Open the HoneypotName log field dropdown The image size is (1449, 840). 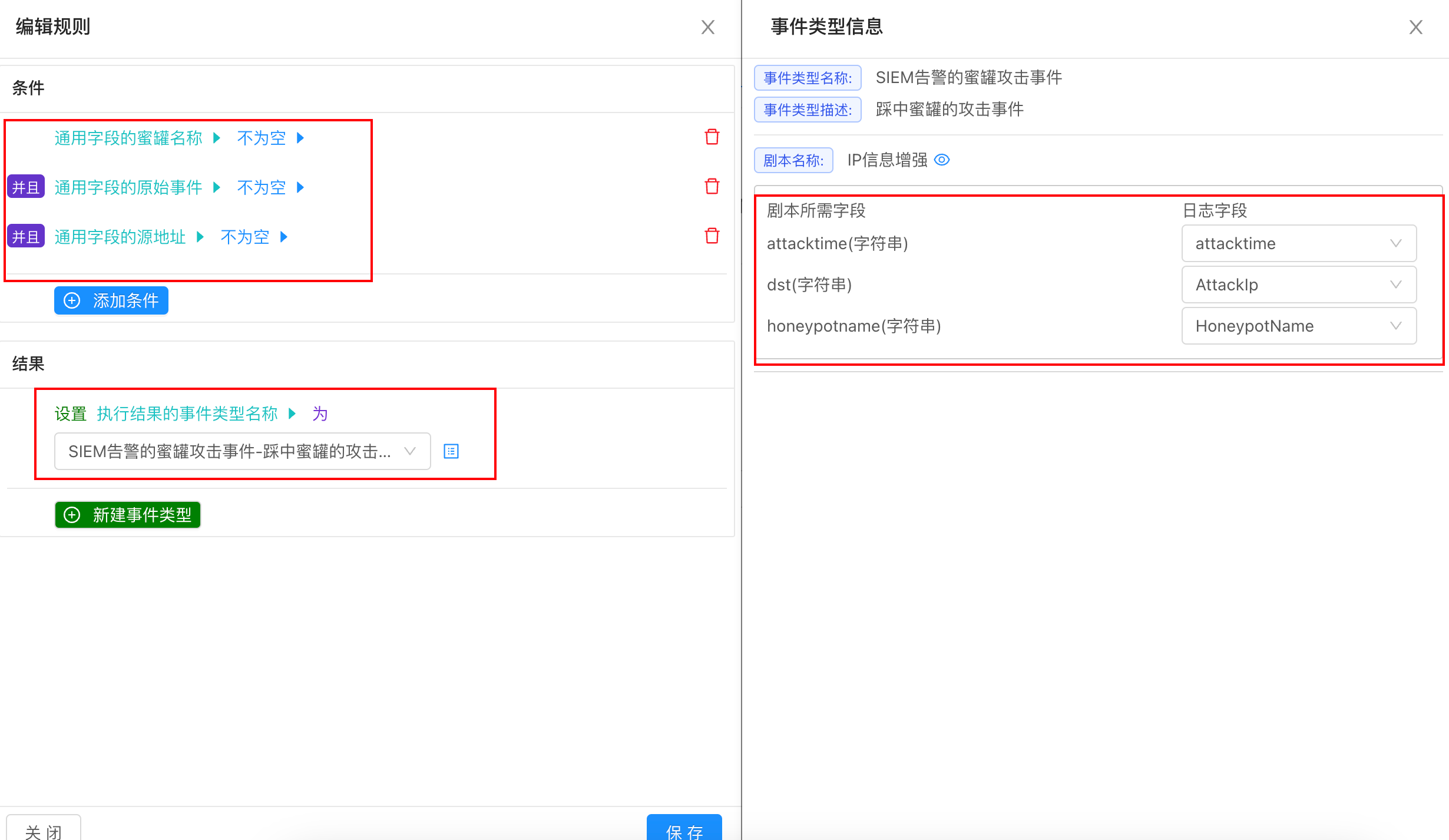coord(1298,326)
